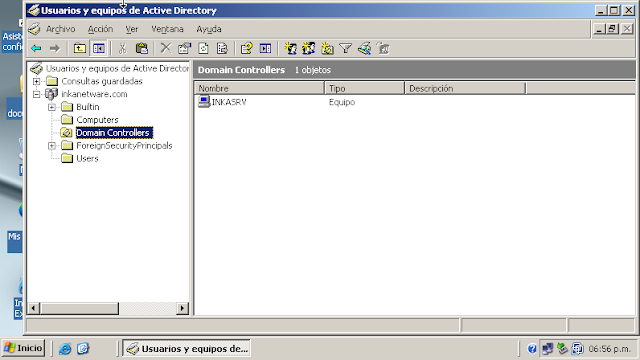Click the tray icon beside the clock

pyautogui.click(x=578, y=349)
